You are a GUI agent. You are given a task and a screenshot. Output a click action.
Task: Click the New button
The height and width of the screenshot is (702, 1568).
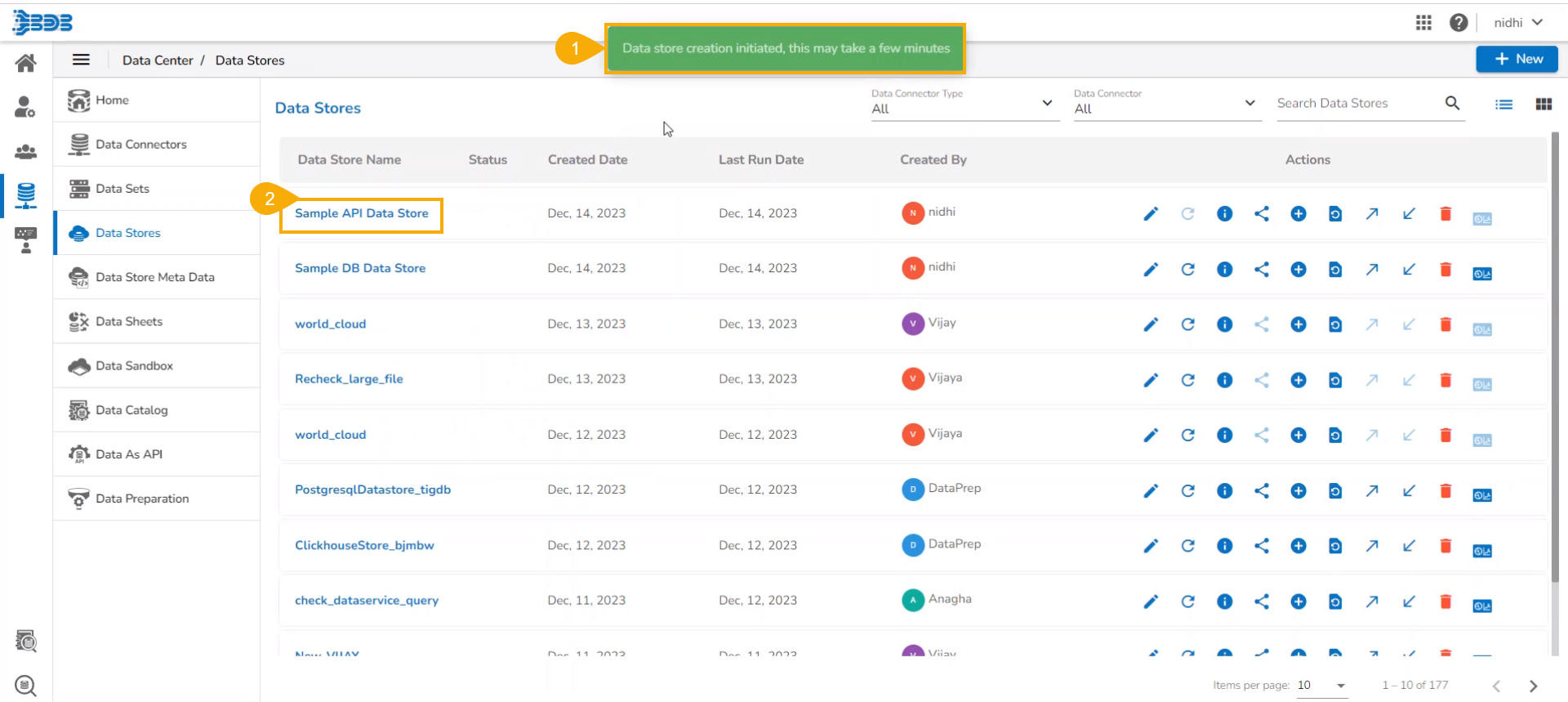[1517, 59]
